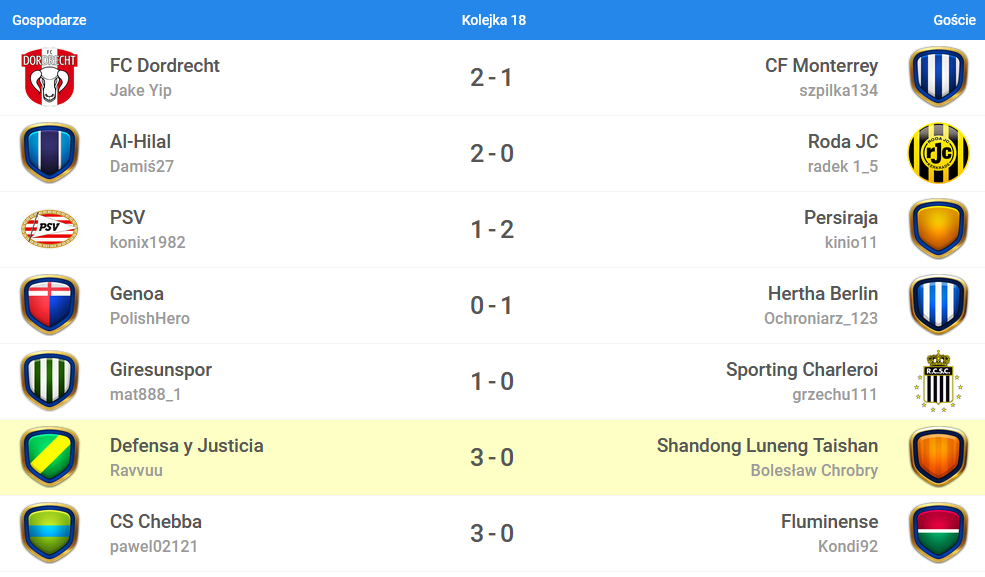Open manager Jake Yip's profile

(141, 91)
